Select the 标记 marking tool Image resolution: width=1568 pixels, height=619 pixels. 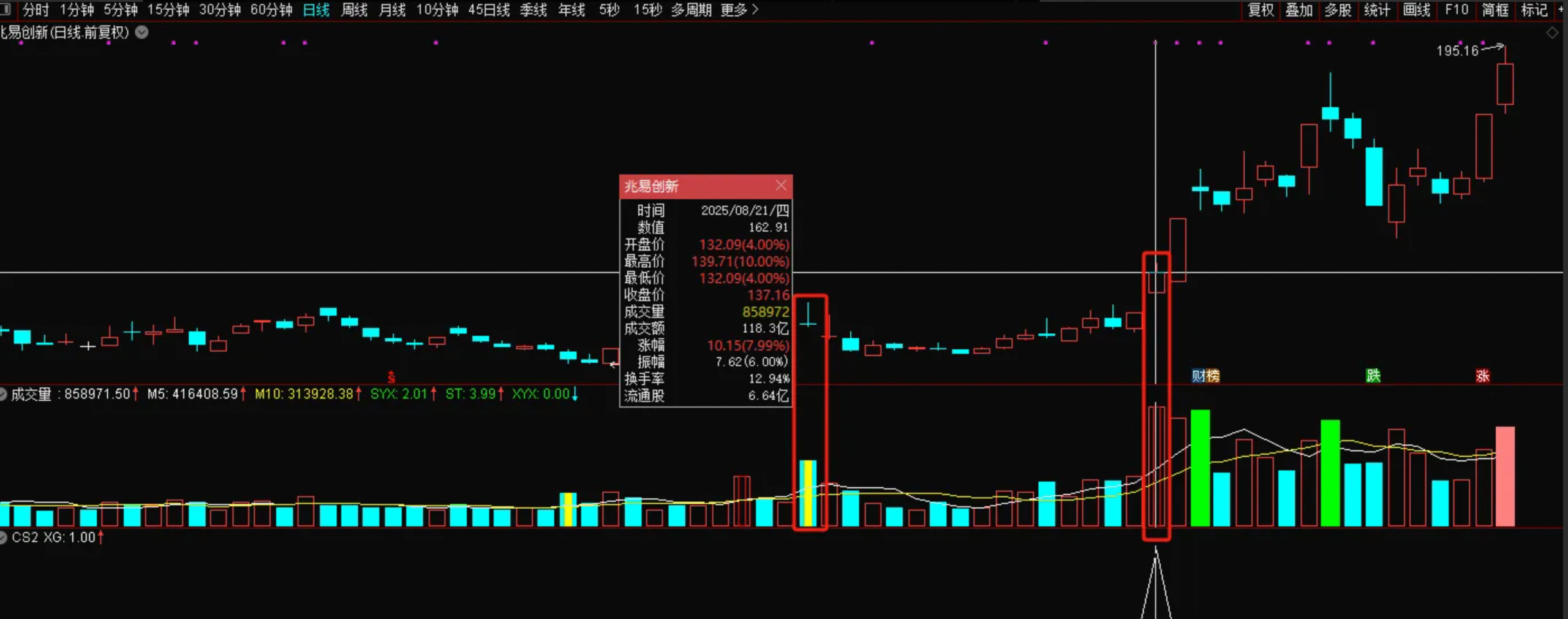(x=1534, y=10)
